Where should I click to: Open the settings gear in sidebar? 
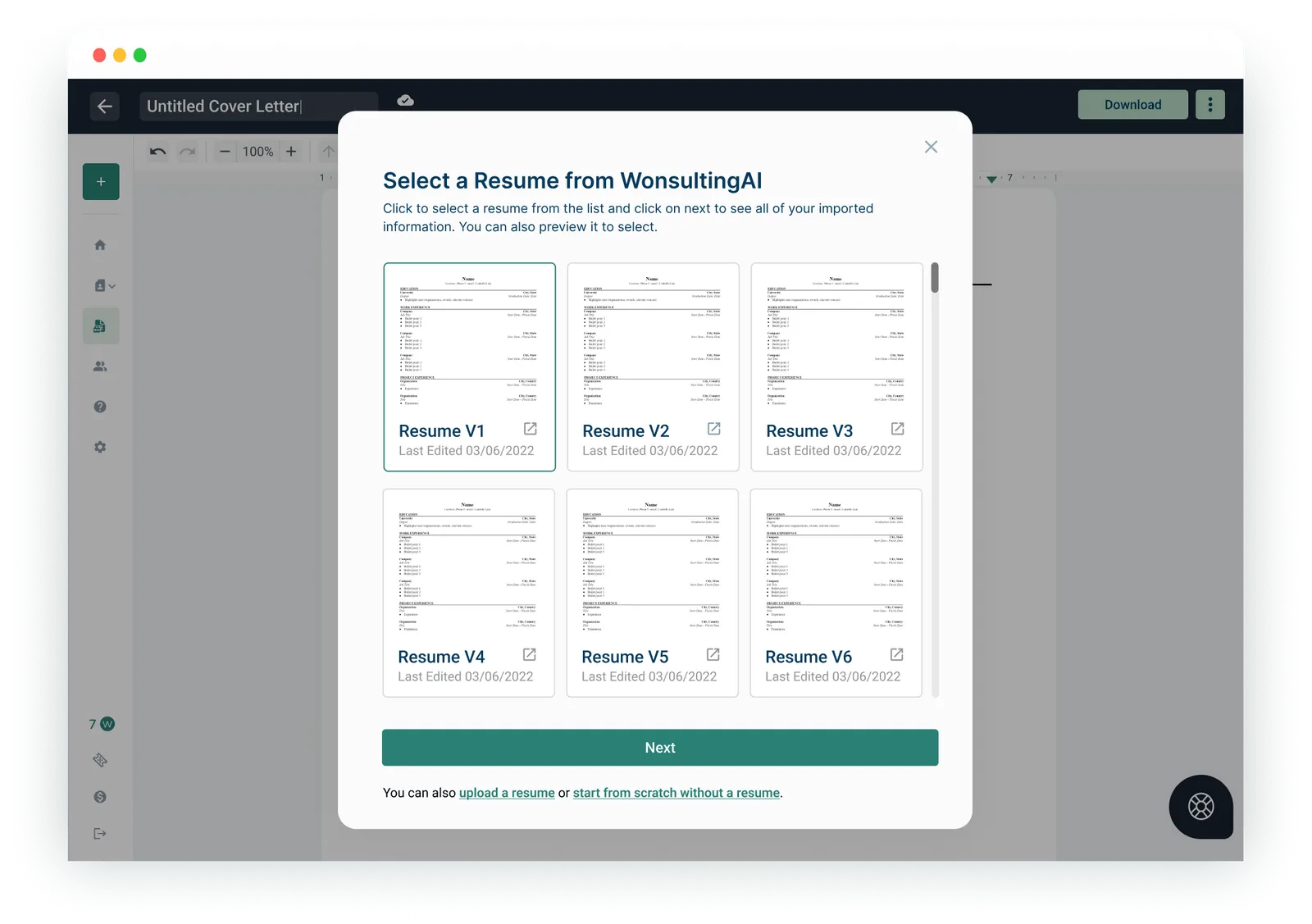(100, 448)
